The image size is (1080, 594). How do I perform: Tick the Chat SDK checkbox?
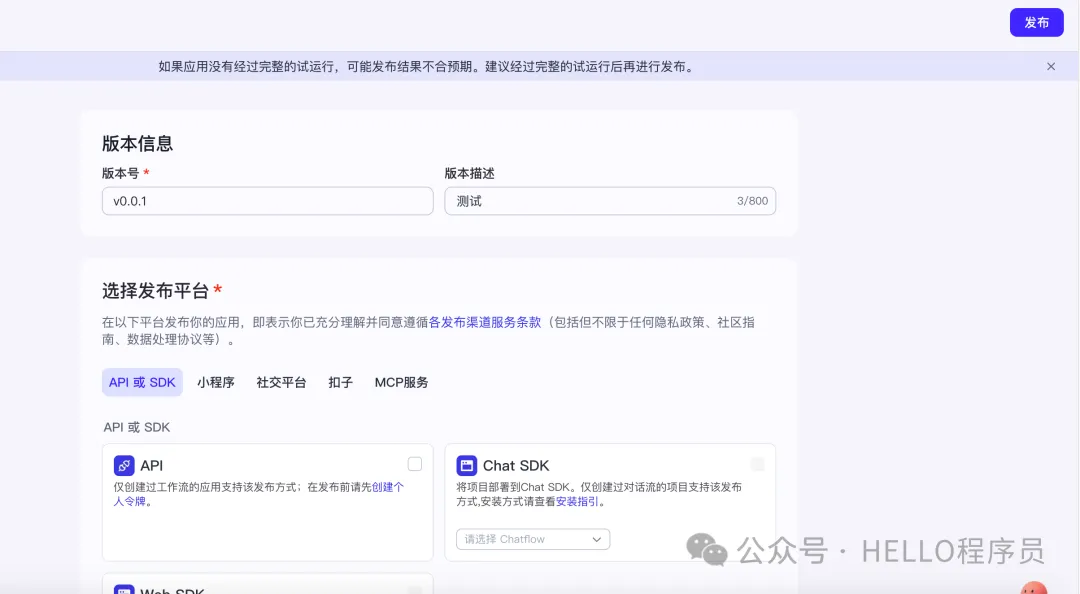[x=758, y=464]
